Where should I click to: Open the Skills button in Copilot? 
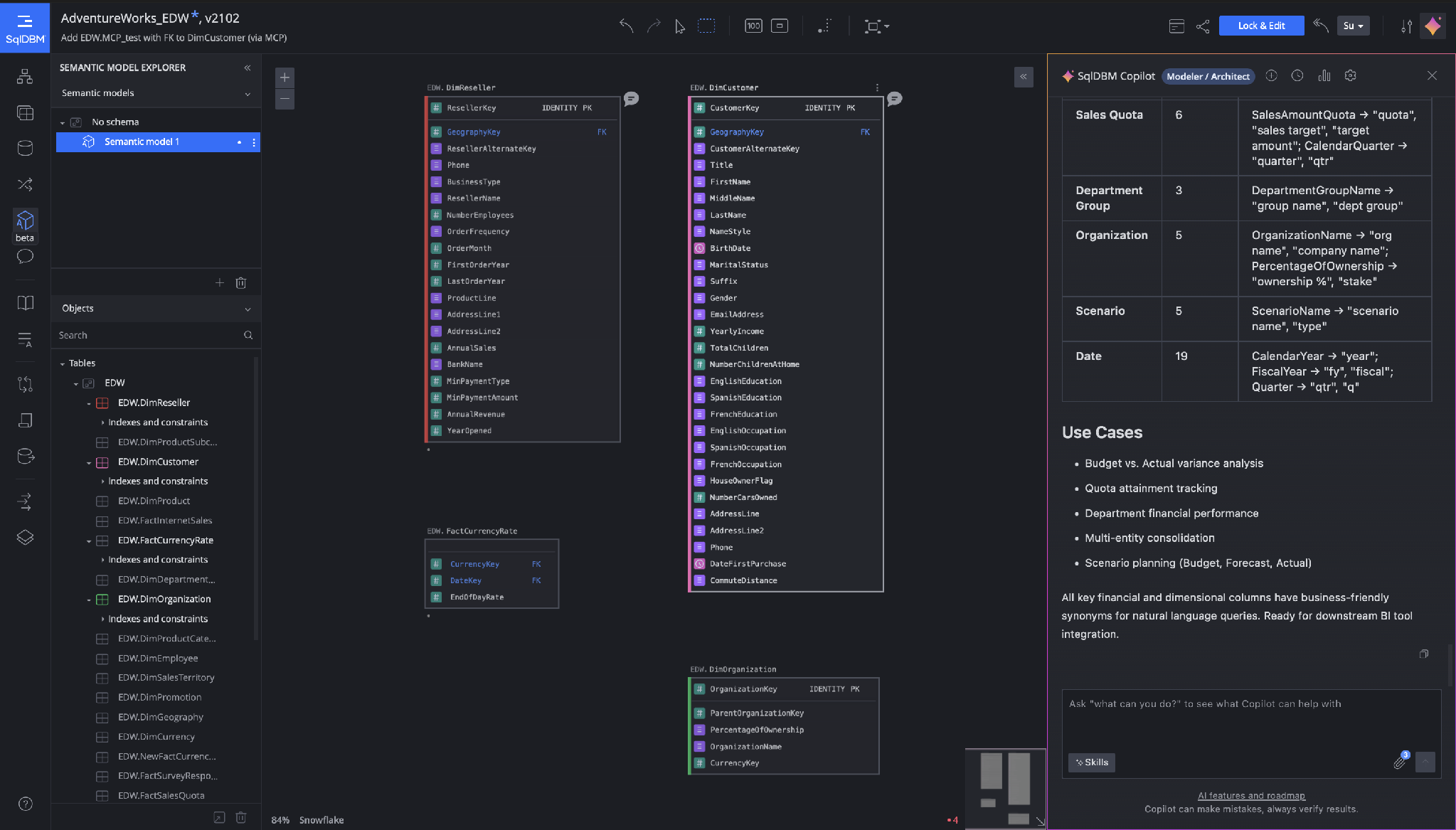pos(1092,762)
